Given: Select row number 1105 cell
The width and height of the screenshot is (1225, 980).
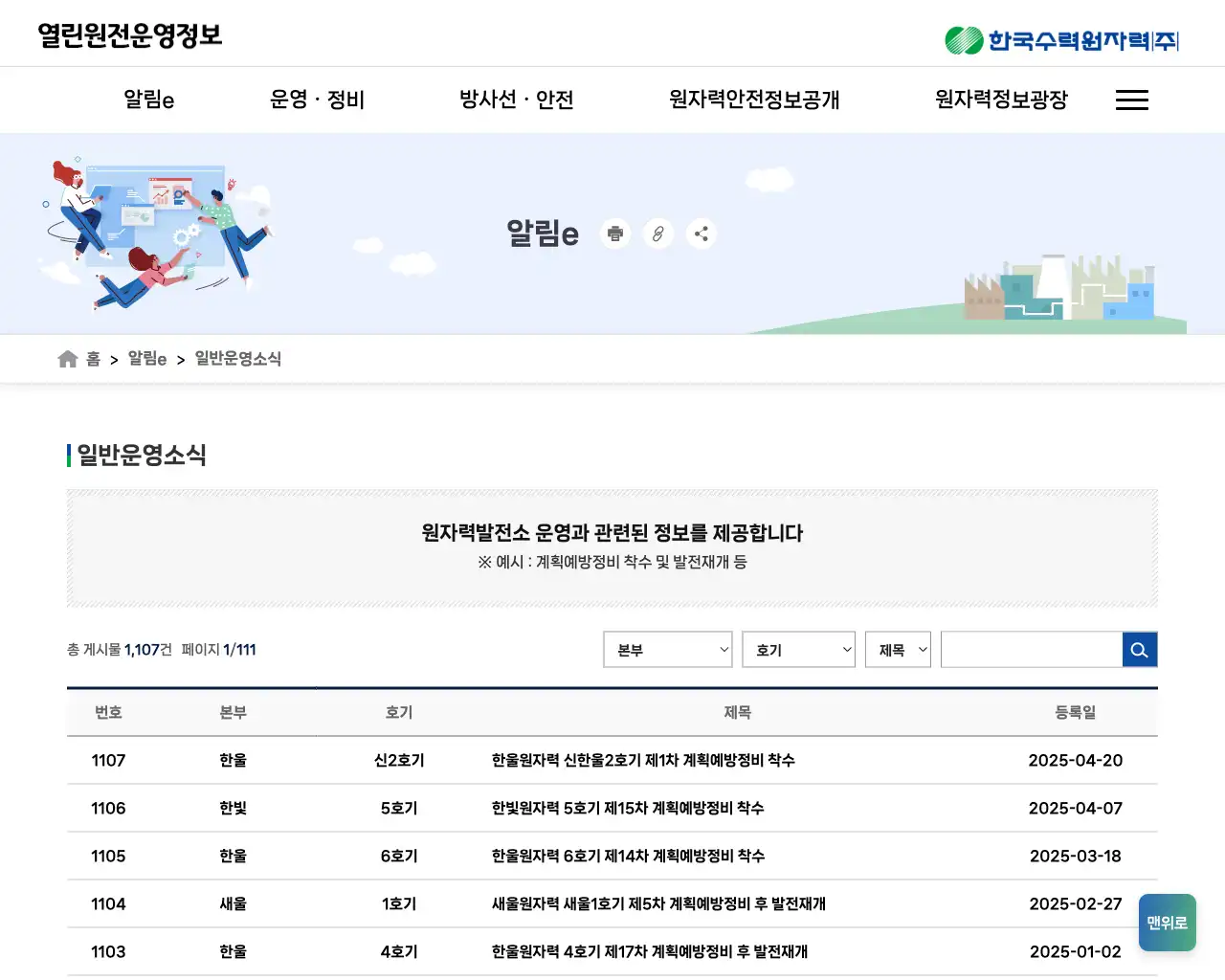Looking at the screenshot, I should pos(108,857).
